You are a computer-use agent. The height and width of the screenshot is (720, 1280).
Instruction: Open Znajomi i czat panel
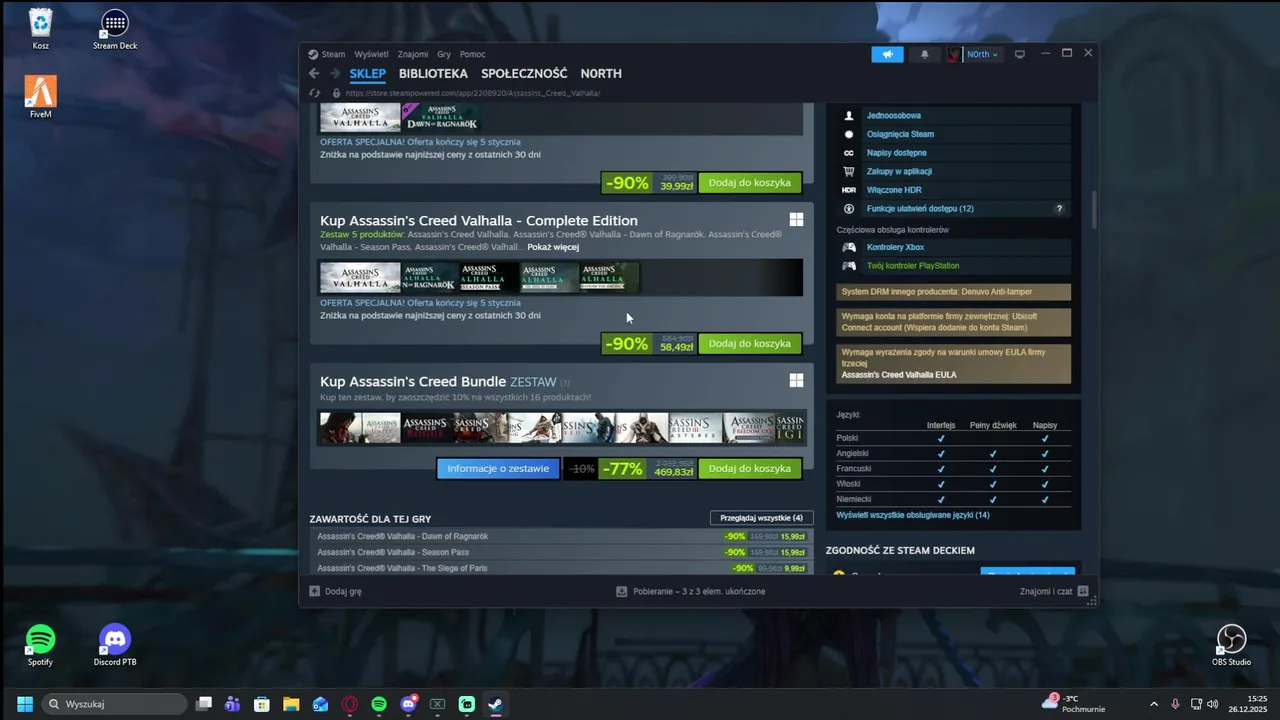point(1046,591)
